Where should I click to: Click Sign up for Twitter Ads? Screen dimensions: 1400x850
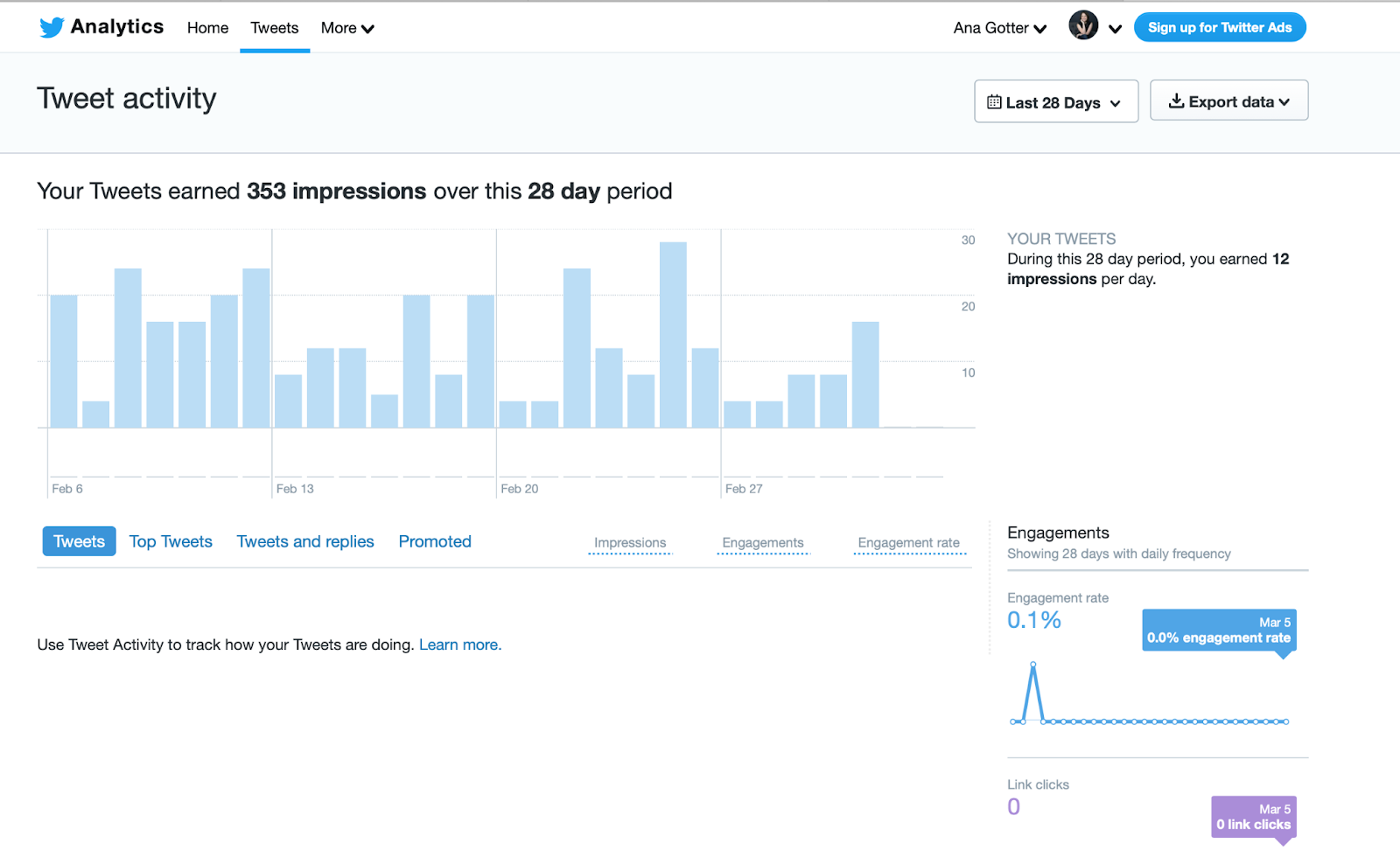(1220, 26)
